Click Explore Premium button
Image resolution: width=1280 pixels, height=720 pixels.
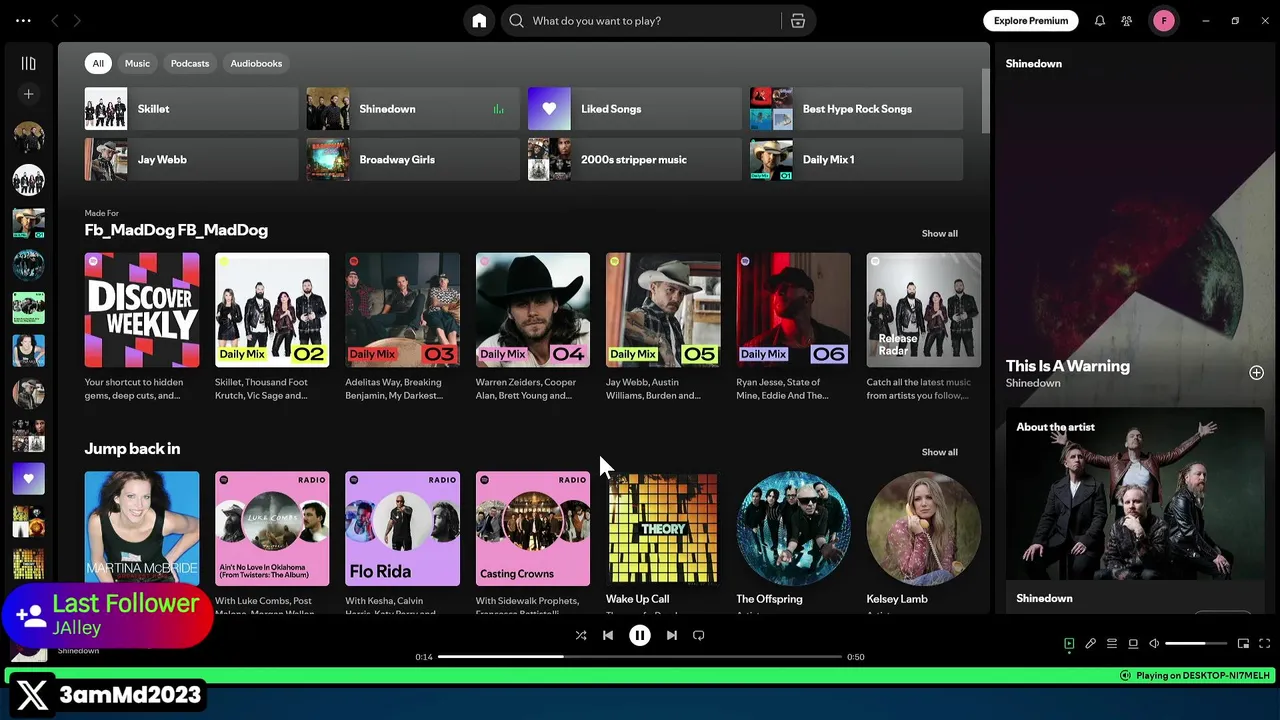pos(1031,21)
